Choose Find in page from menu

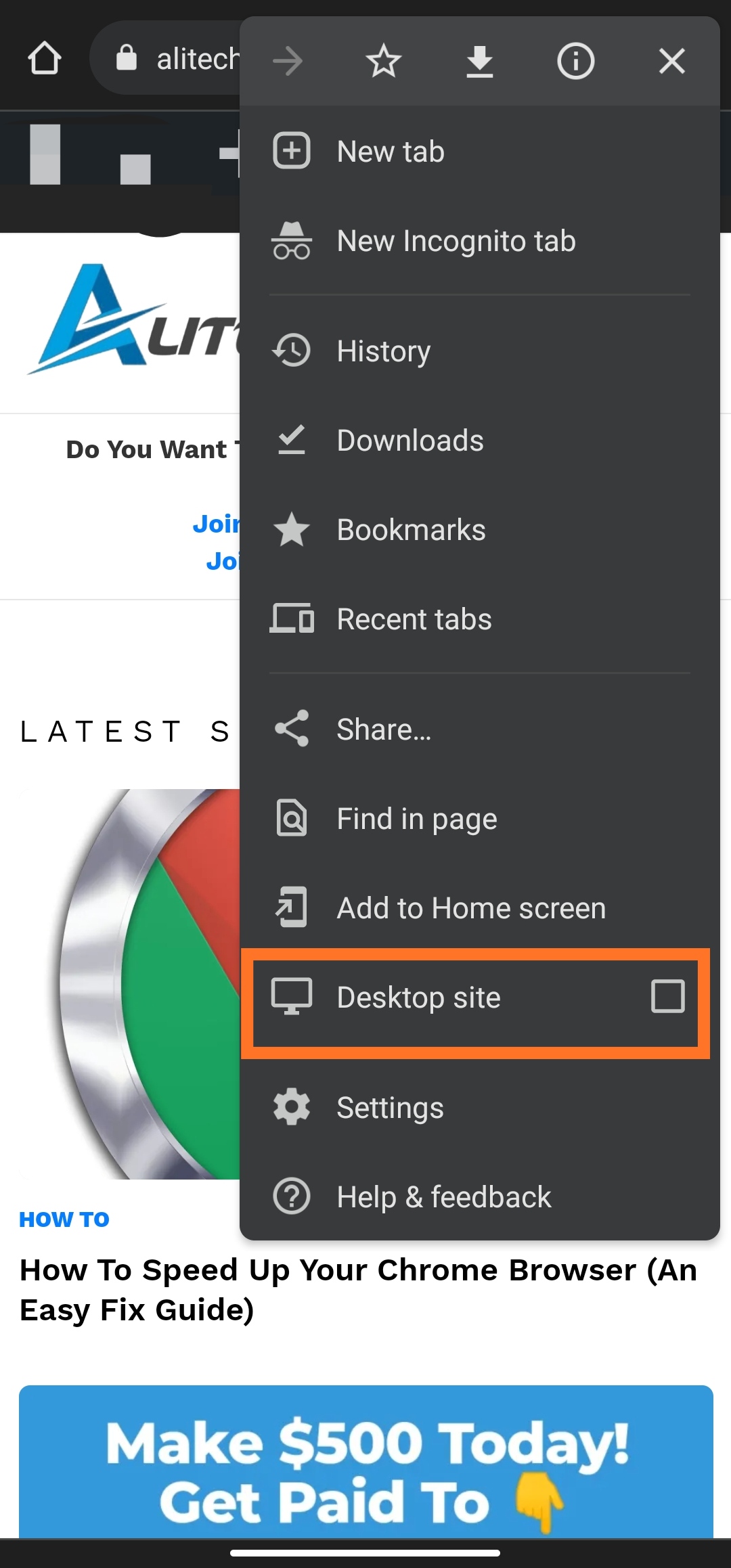tap(480, 818)
